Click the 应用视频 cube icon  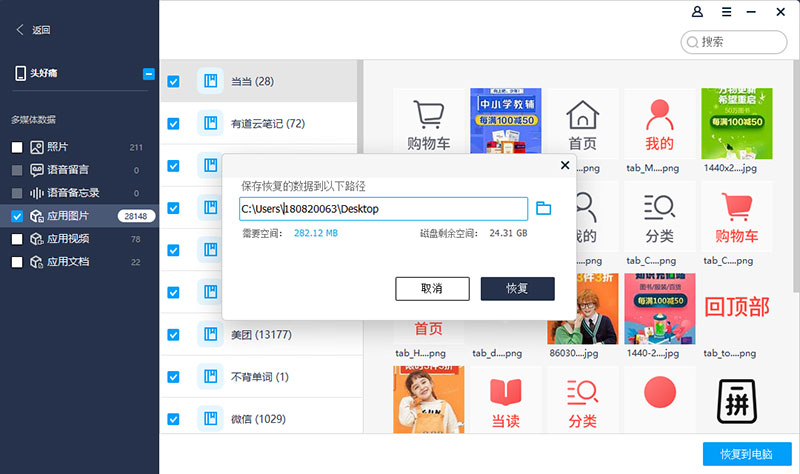pos(37,239)
